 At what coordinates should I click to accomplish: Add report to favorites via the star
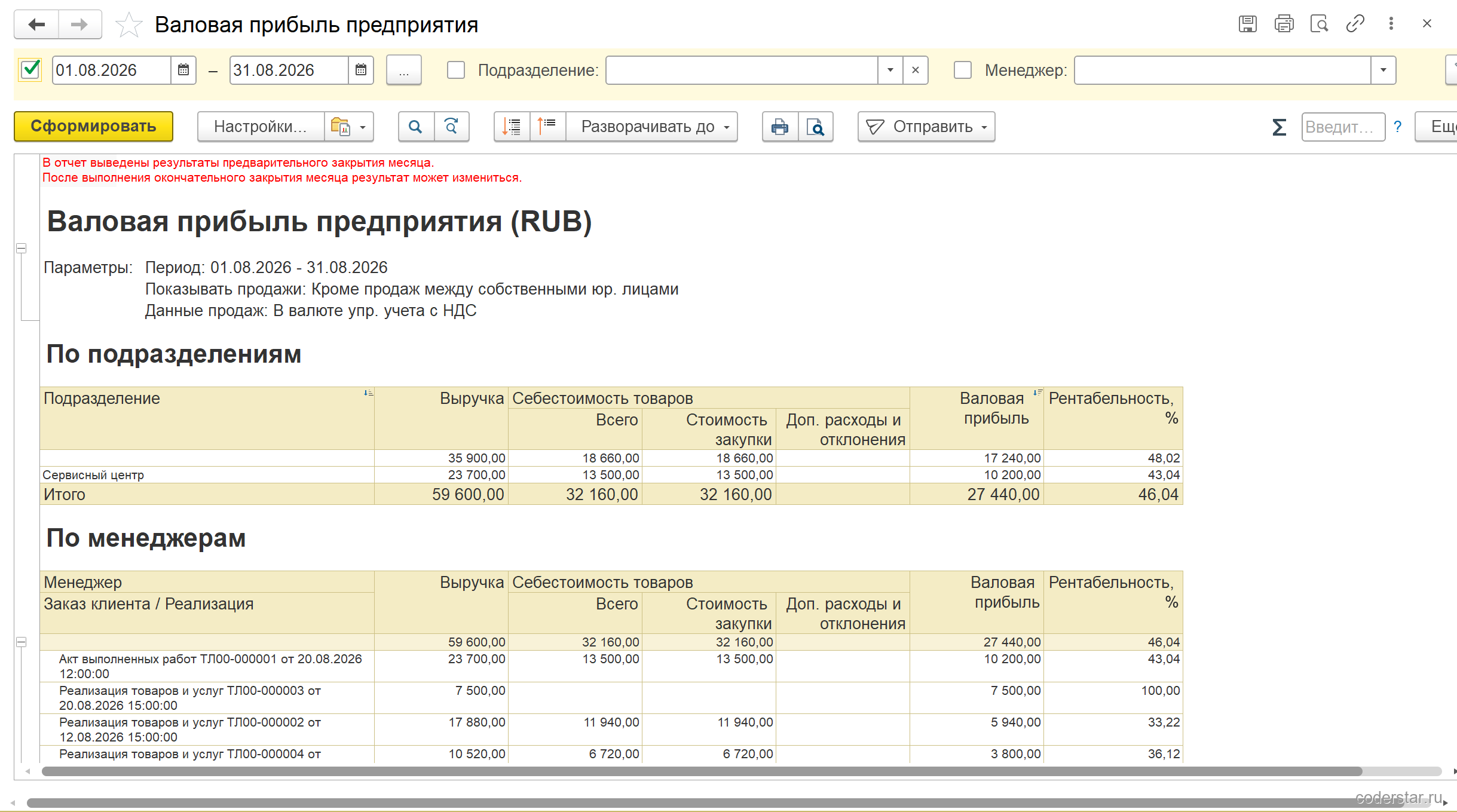click(128, 25)
